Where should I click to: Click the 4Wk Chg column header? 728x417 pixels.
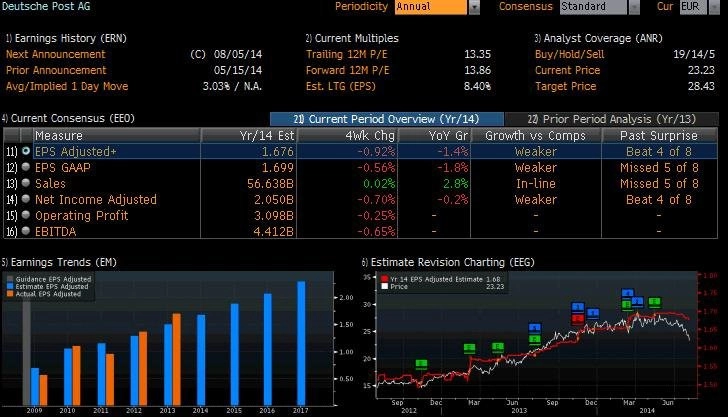click(347, 136)
